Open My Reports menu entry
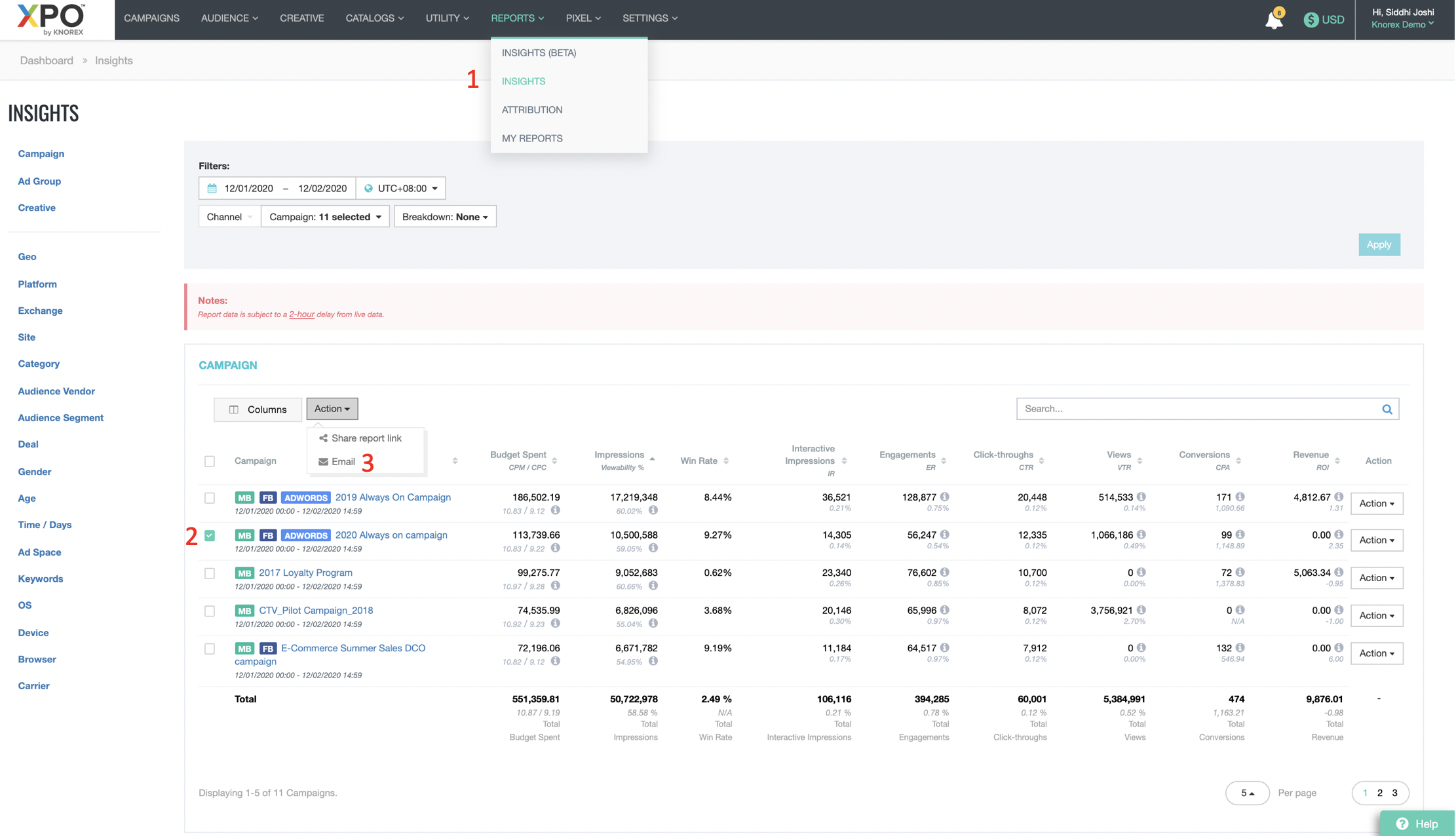This screenshot has height=836, width=1456. point(531,138)
